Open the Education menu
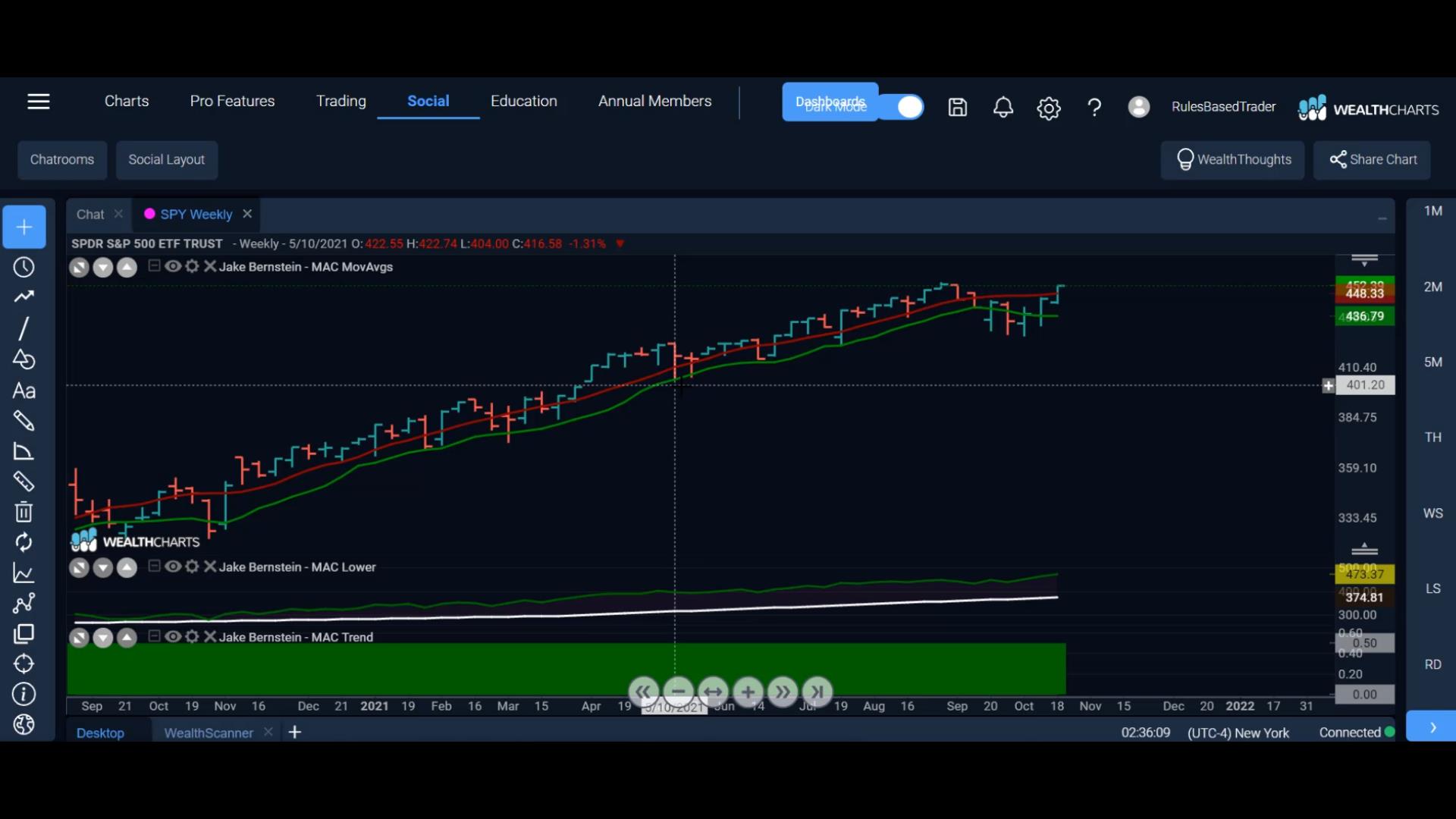Screen dimensions: 1456x819 (524, 101)
